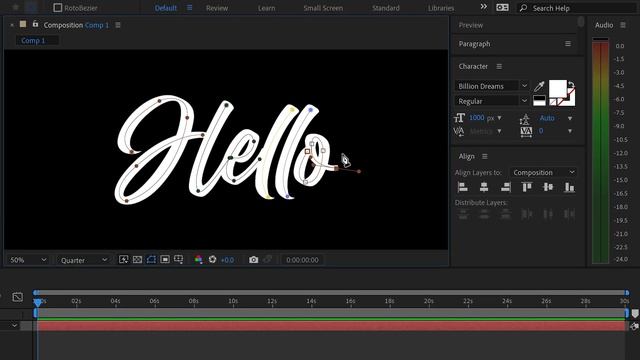
Task: Click the reset exposure icon
Action: [212, 259]
